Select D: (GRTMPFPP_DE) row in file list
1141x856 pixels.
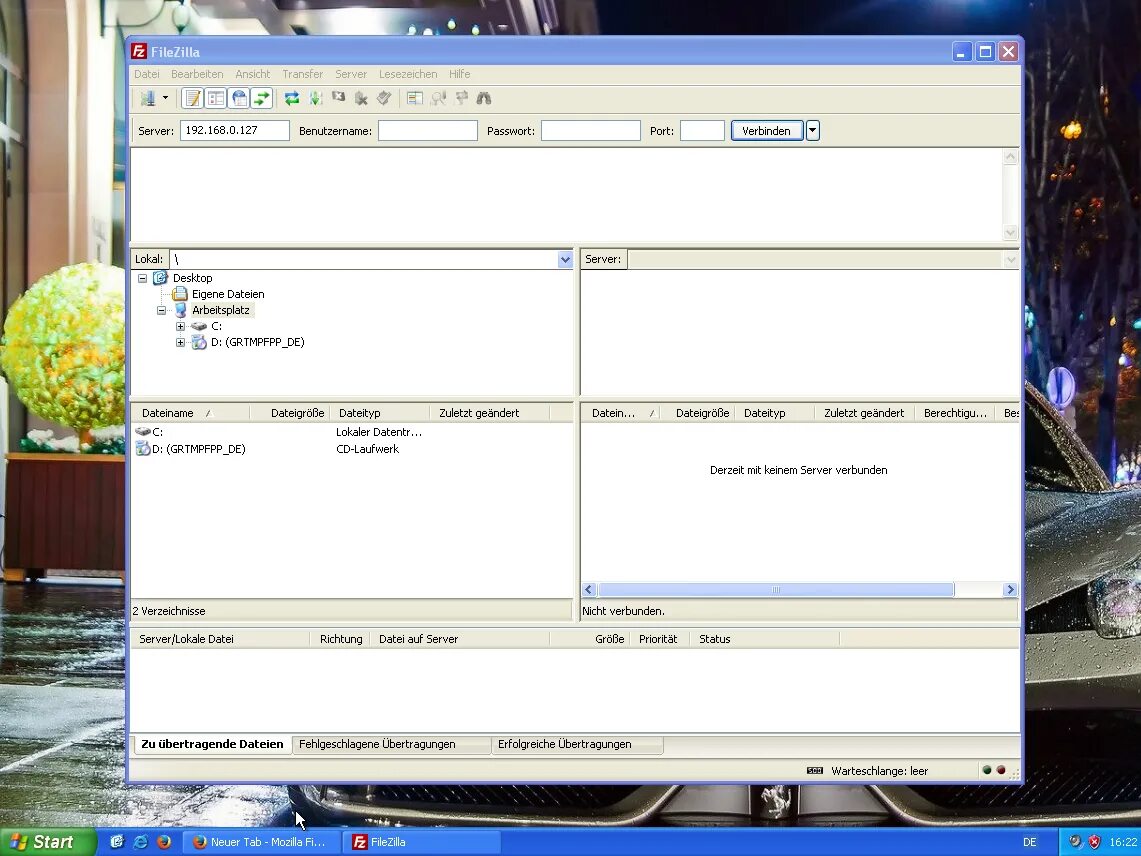point(351,449)
